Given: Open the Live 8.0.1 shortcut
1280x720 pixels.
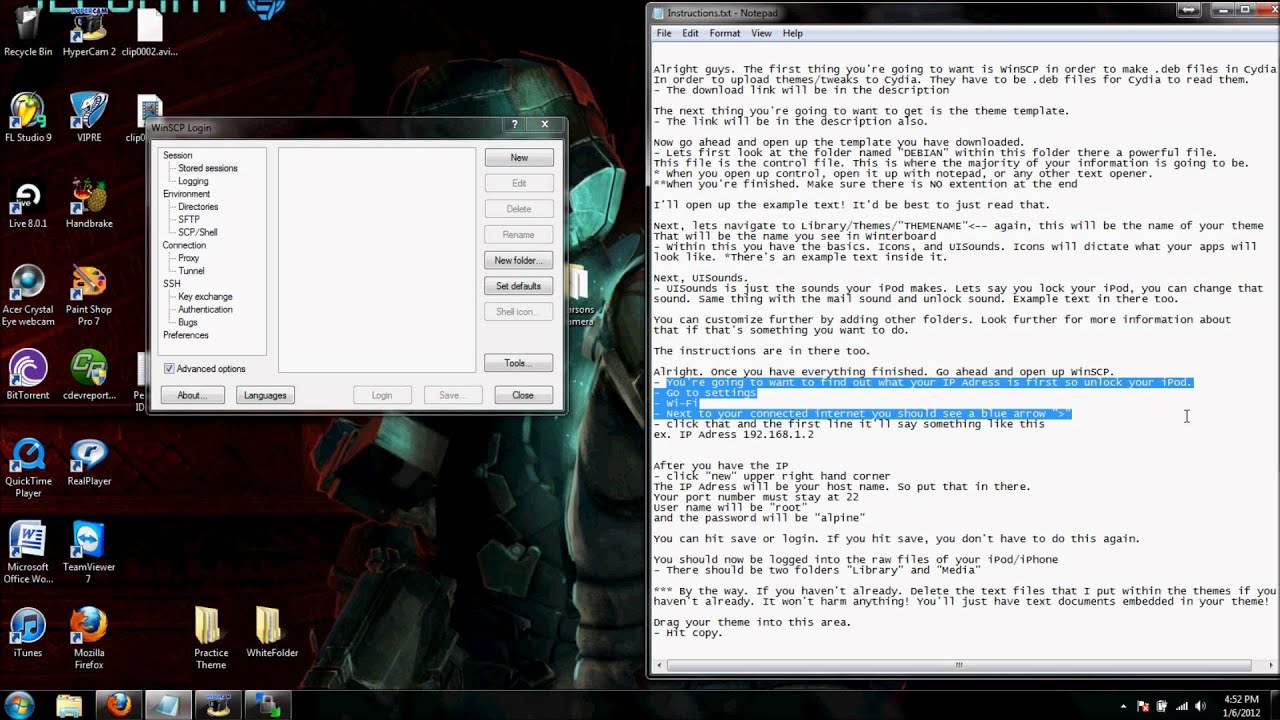Looking at the screenshot, I should tap(28, 204).
